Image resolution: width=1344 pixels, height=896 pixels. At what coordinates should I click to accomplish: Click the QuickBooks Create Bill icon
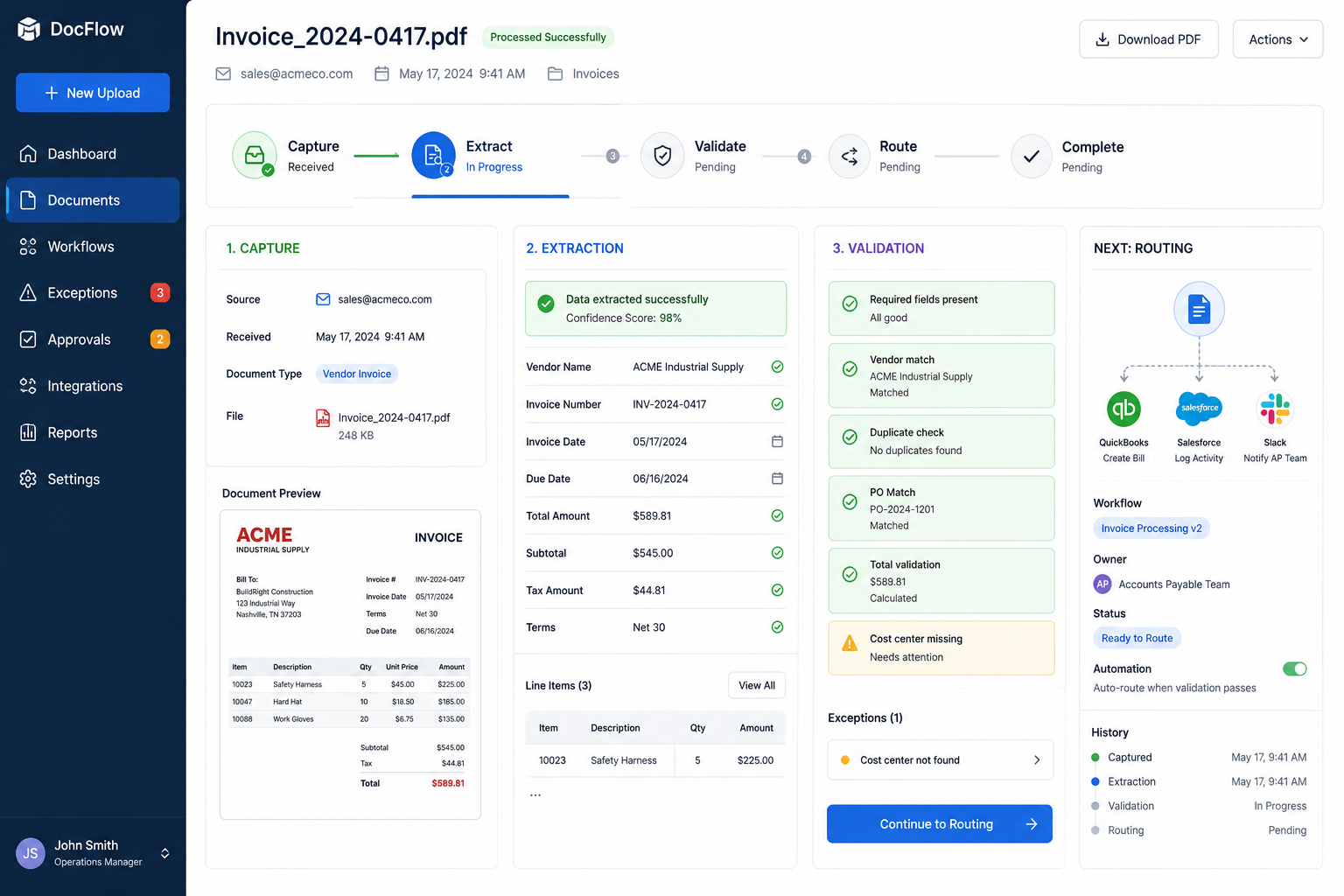tap(1123, 409)
